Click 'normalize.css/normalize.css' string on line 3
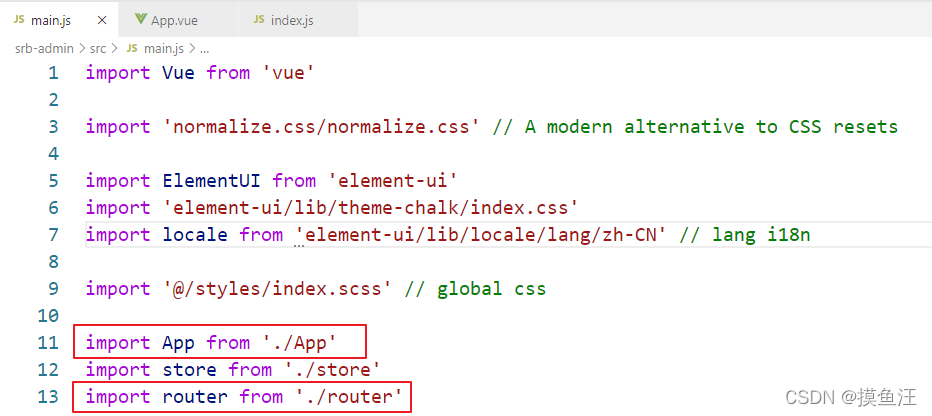 pyautogui.click(x=321, y=127)
